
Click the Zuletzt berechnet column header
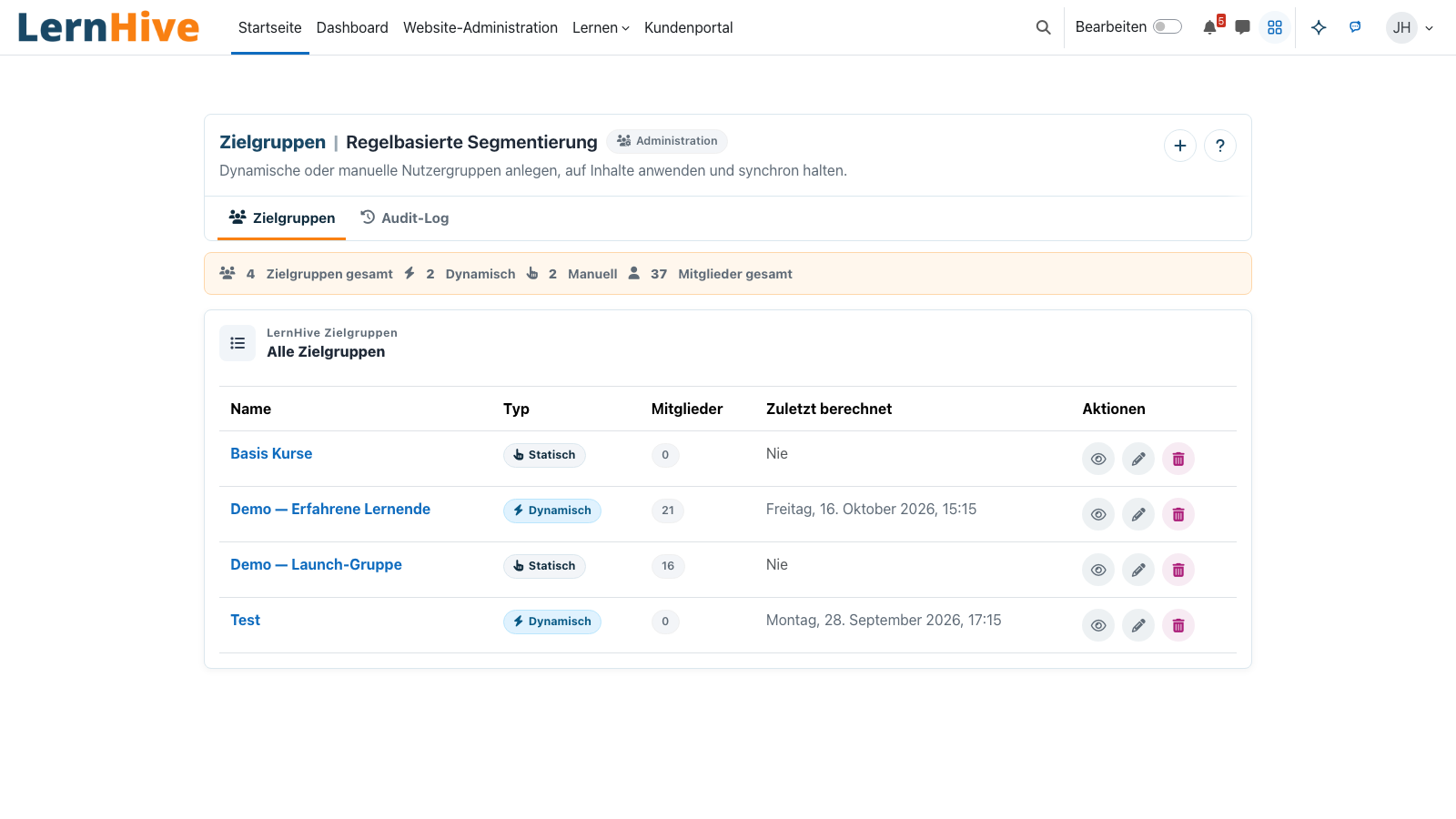coord(829,409)
